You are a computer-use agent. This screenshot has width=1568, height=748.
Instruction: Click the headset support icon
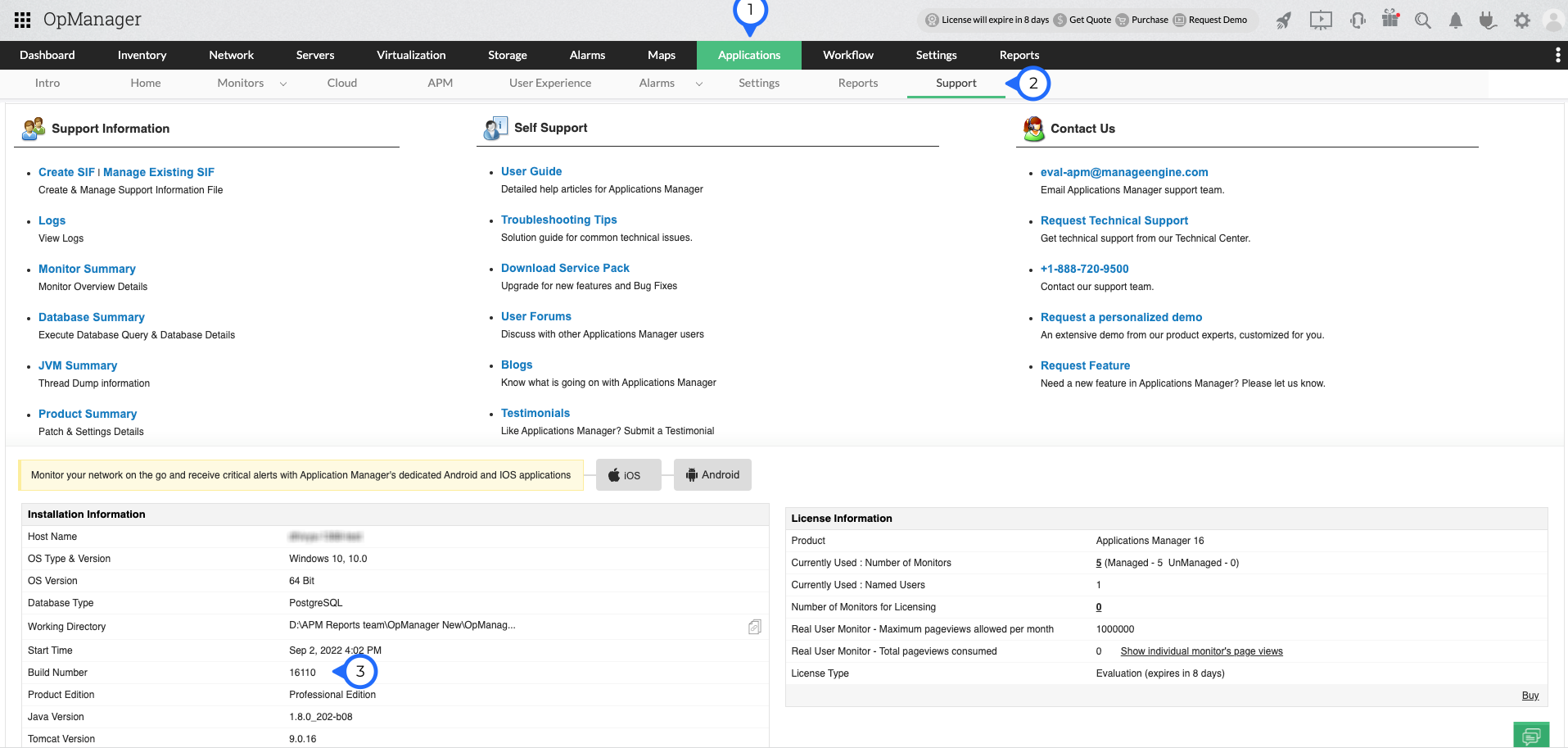click(1358, 20)
